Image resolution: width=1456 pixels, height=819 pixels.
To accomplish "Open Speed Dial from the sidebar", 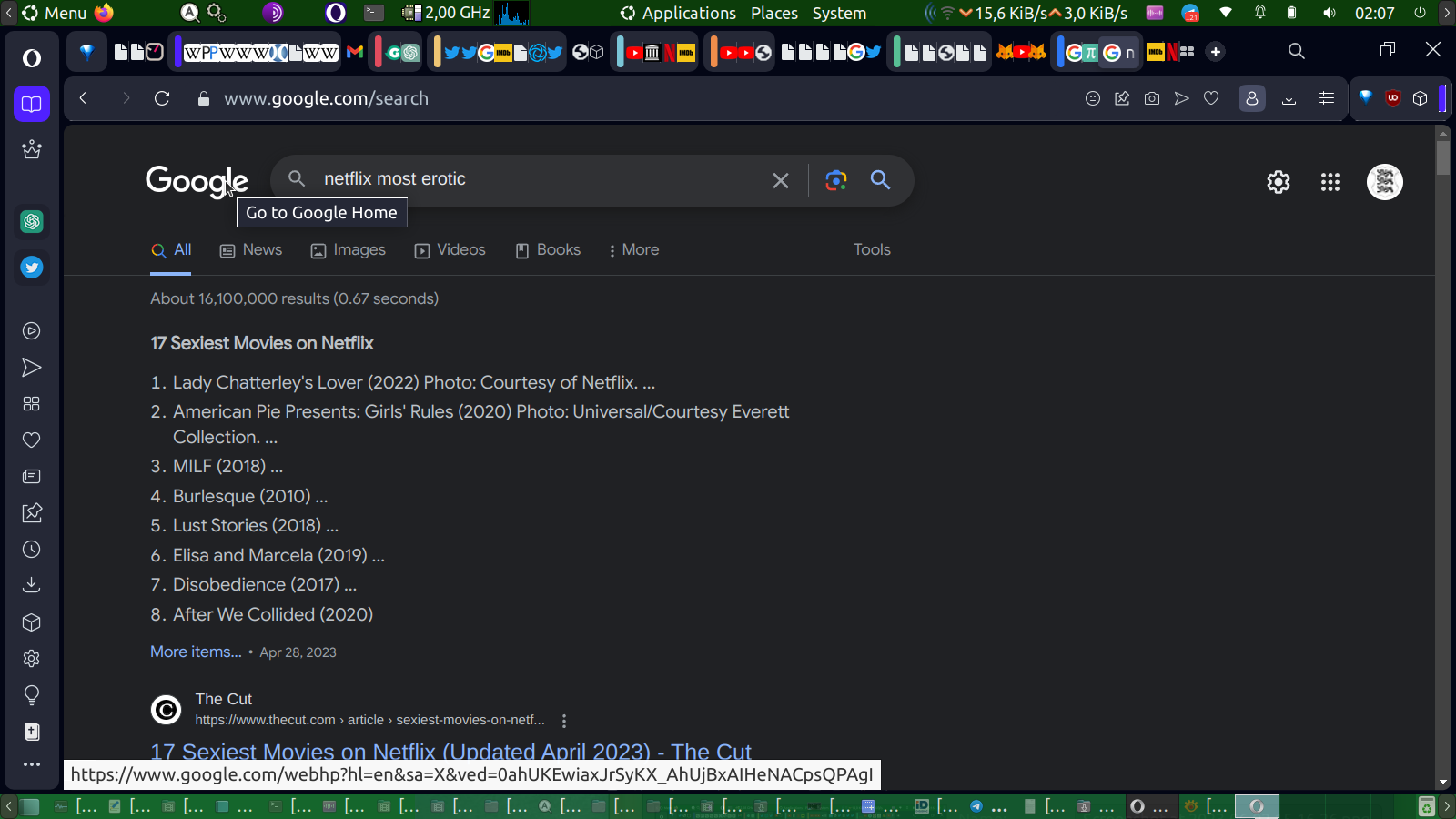I will coord(32,404).
